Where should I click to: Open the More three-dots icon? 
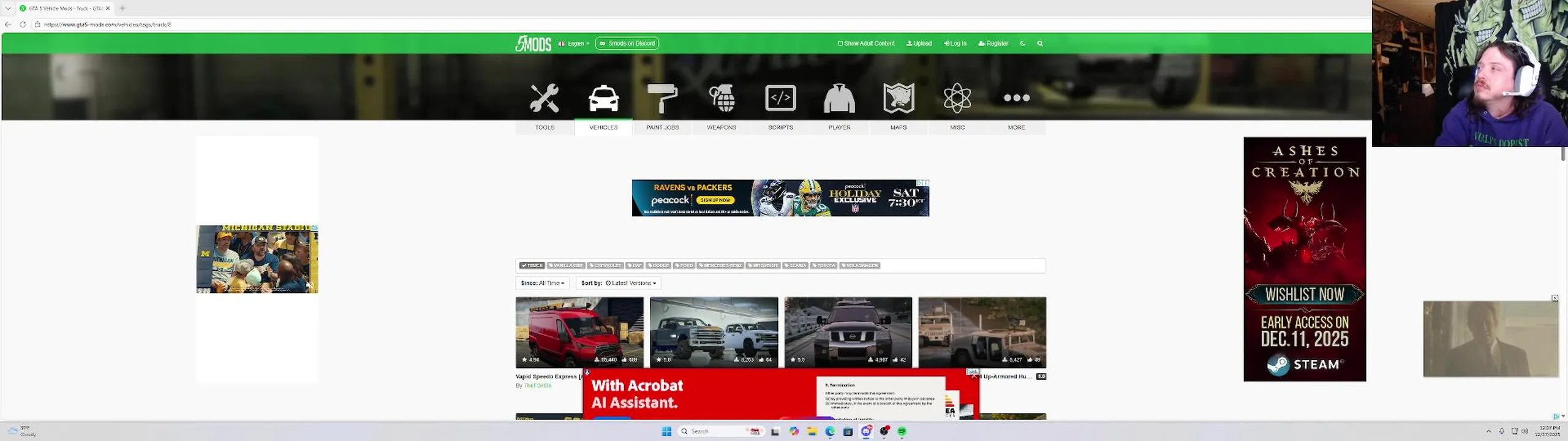tap(1017, 98)
